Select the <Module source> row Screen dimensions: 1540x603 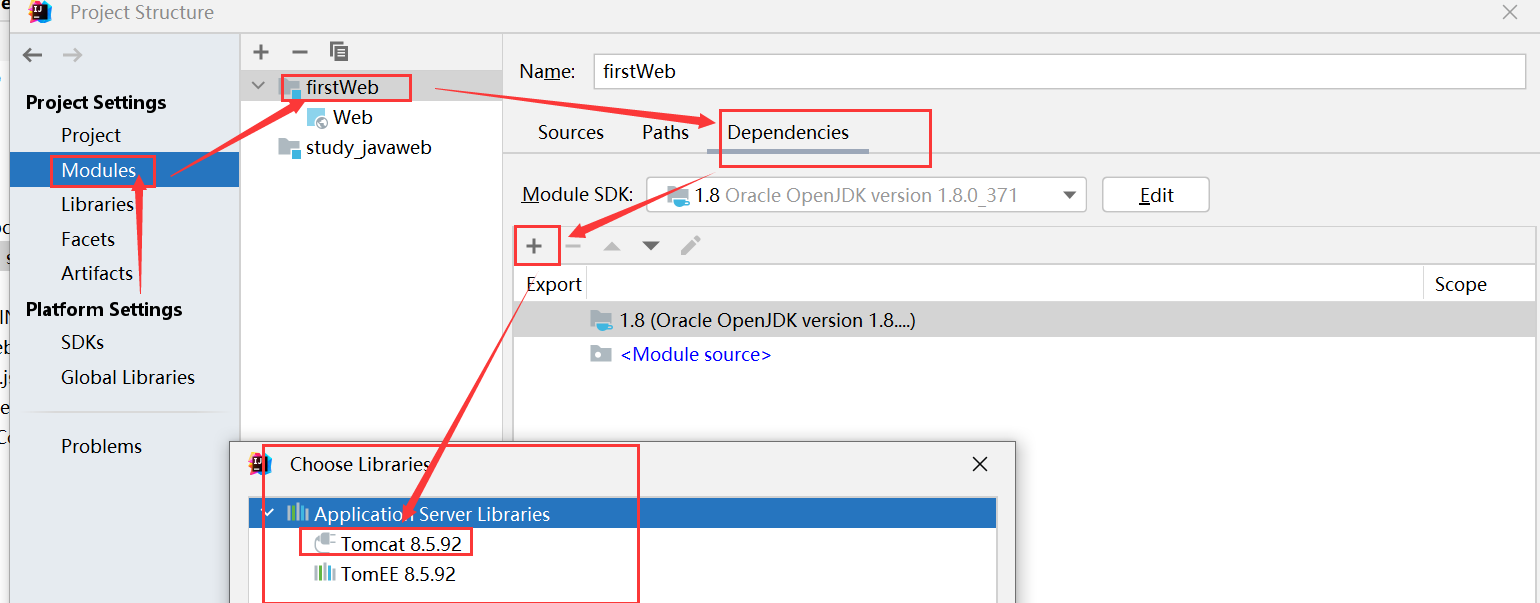click(1025, 354)
